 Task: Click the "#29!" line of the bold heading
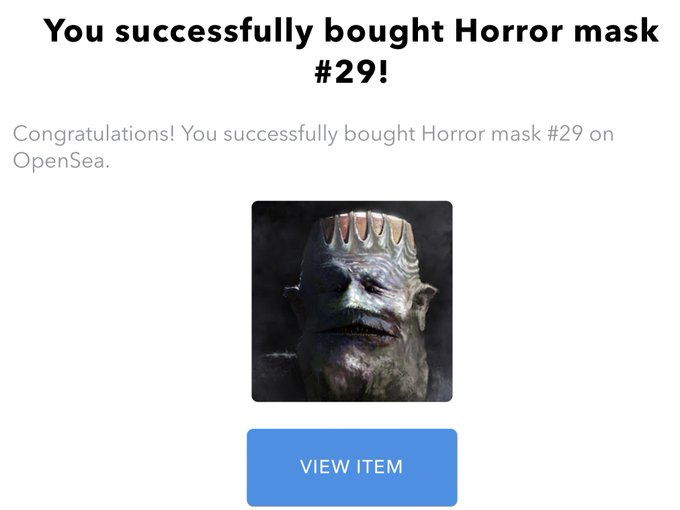(351, 72)
